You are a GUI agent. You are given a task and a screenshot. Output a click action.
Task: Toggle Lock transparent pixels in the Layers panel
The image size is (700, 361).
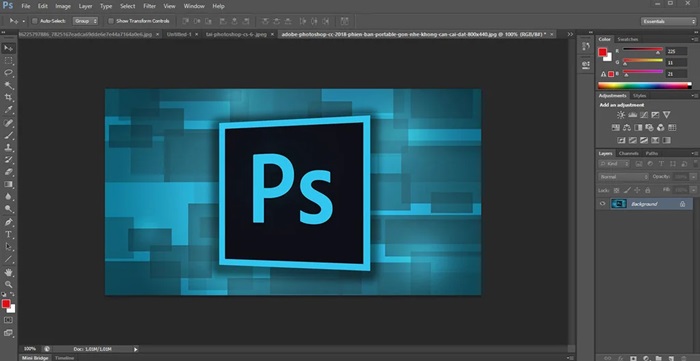(x=617, y=190)
